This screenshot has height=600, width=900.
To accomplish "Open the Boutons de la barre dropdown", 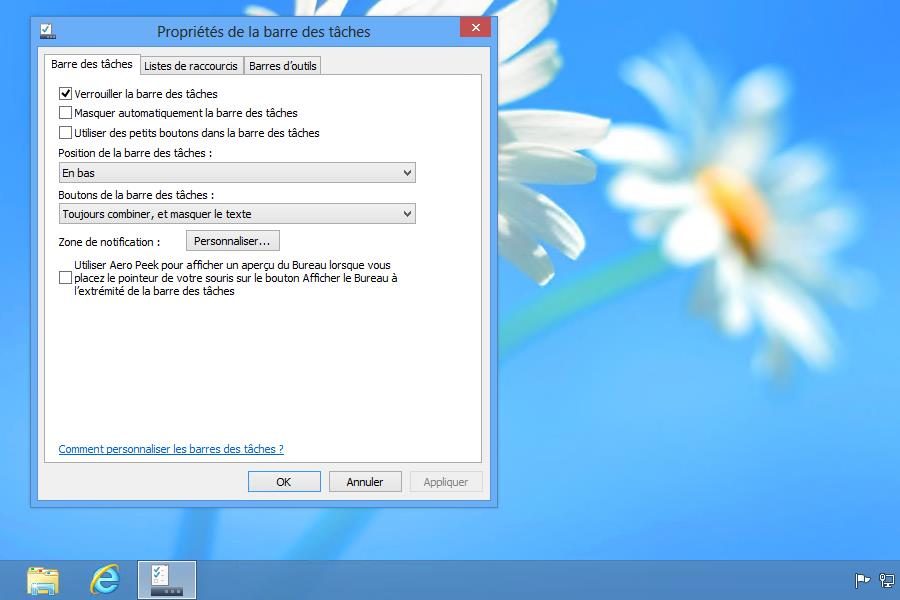I will click(236, 214).
